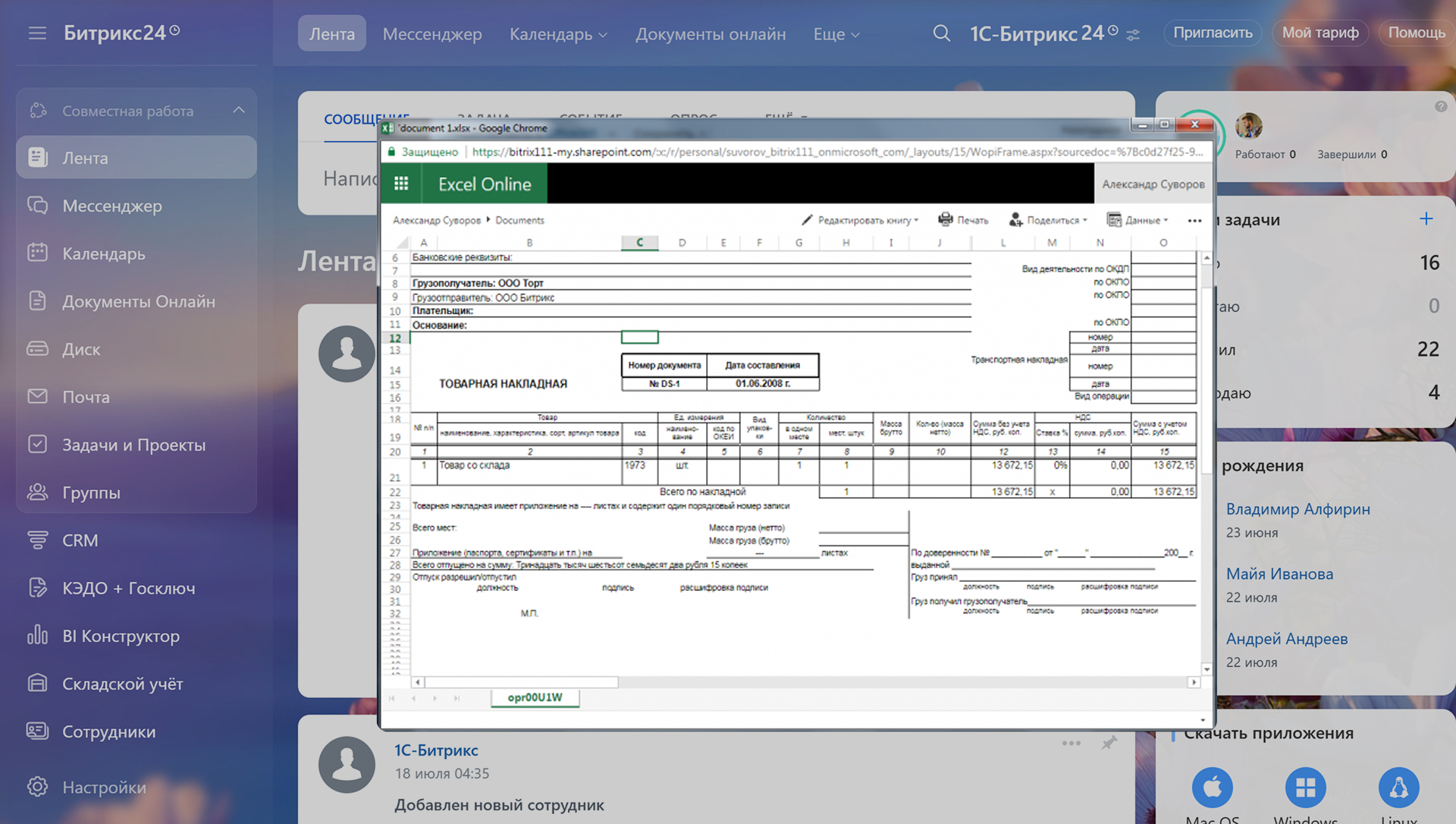The height and width of the screenshot is (824, 1456).
Task: Click the Documents breadcrumb in Excel Online
Action: pos(519,220)
